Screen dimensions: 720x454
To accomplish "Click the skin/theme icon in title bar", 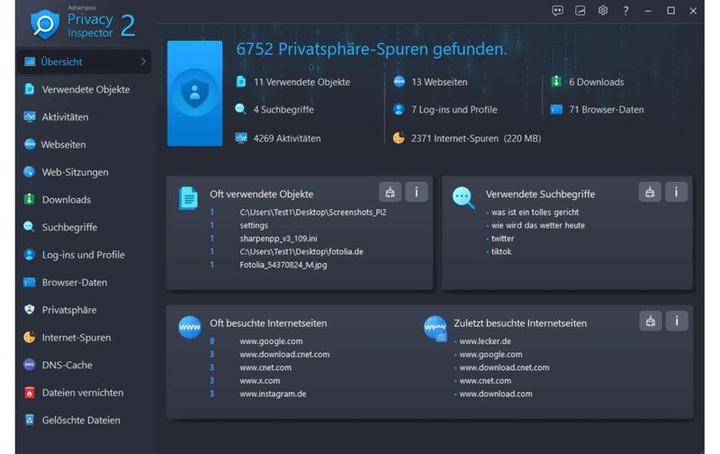I will 580,11.
